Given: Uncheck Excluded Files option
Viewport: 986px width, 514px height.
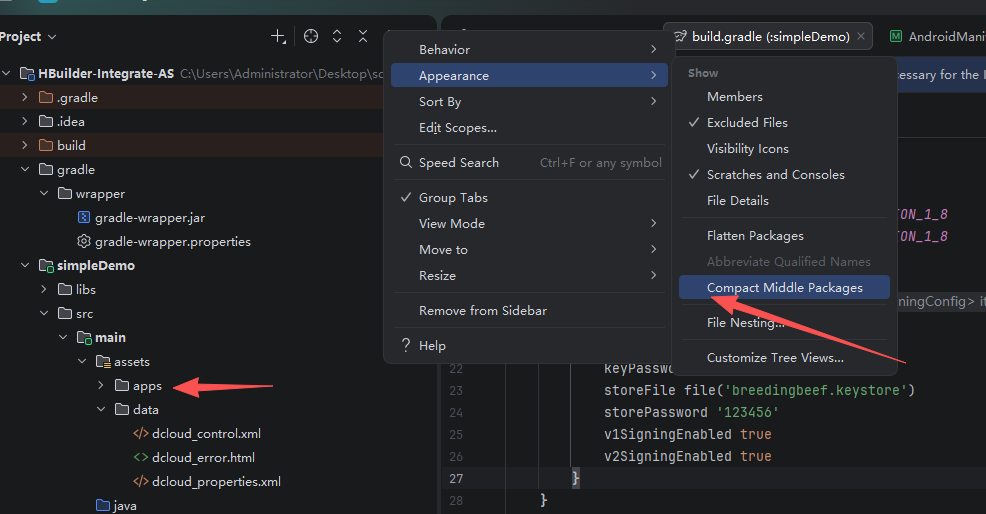Looking at the screenshot, I should coord(785,123).
